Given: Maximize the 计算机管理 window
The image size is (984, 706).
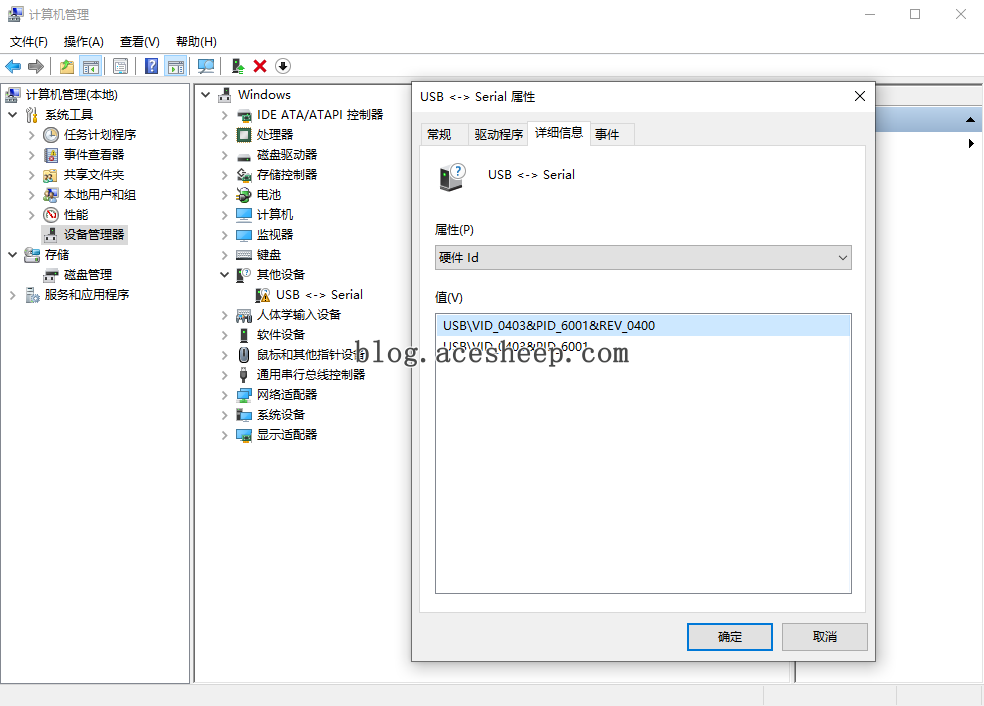Looking at the screenshot, I should pyautogui.click(x=915, y=14).
